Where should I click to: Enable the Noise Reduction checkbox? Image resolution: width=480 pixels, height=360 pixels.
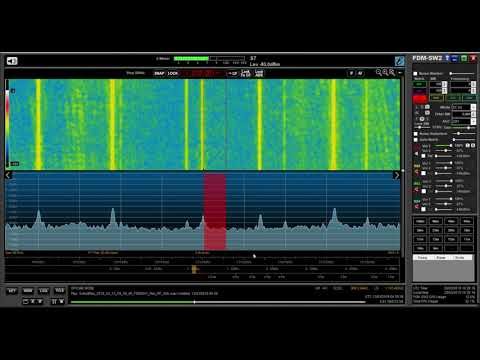pos(415,134)
